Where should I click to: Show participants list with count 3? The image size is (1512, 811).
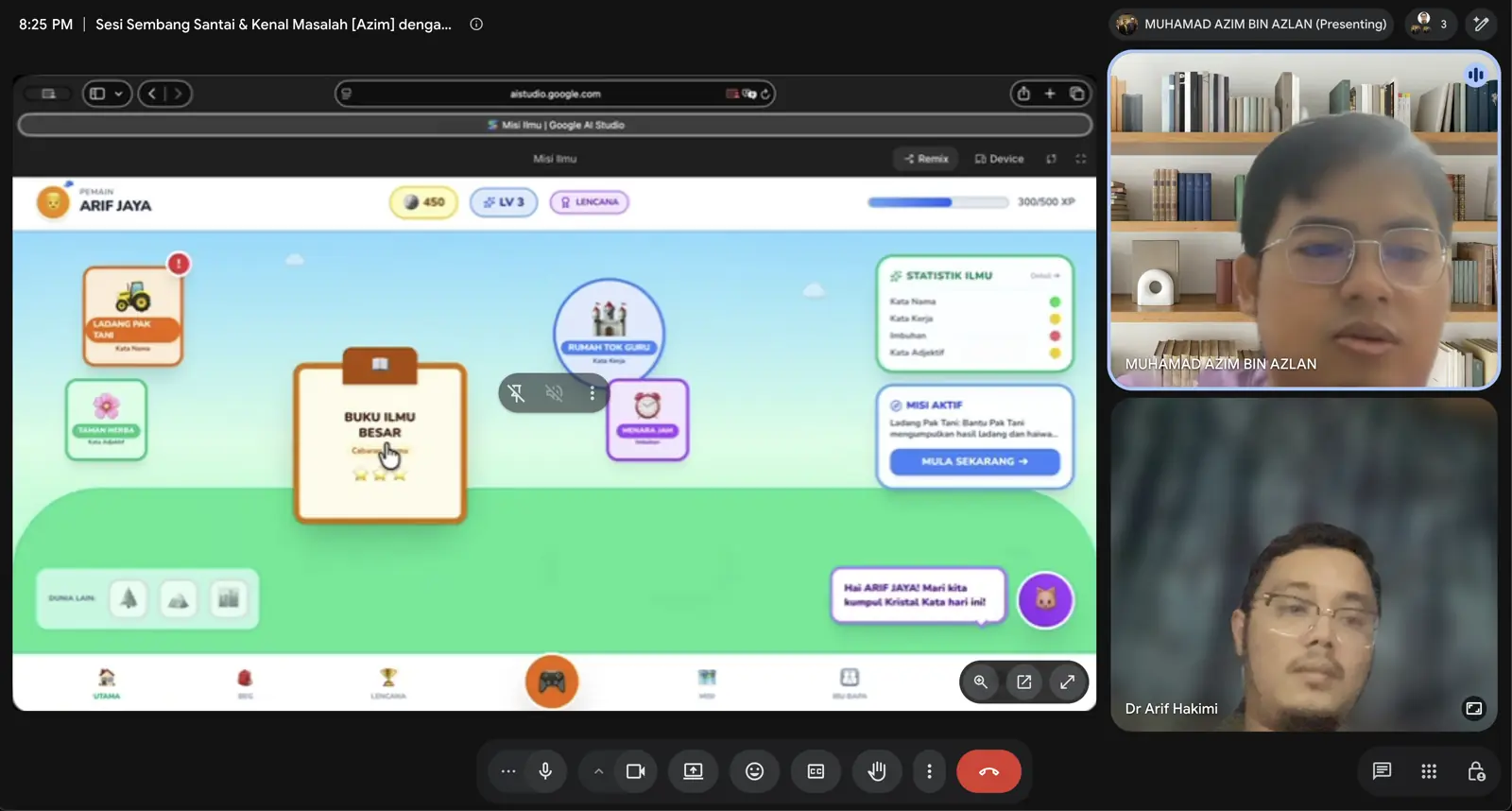click(1431, 24)
